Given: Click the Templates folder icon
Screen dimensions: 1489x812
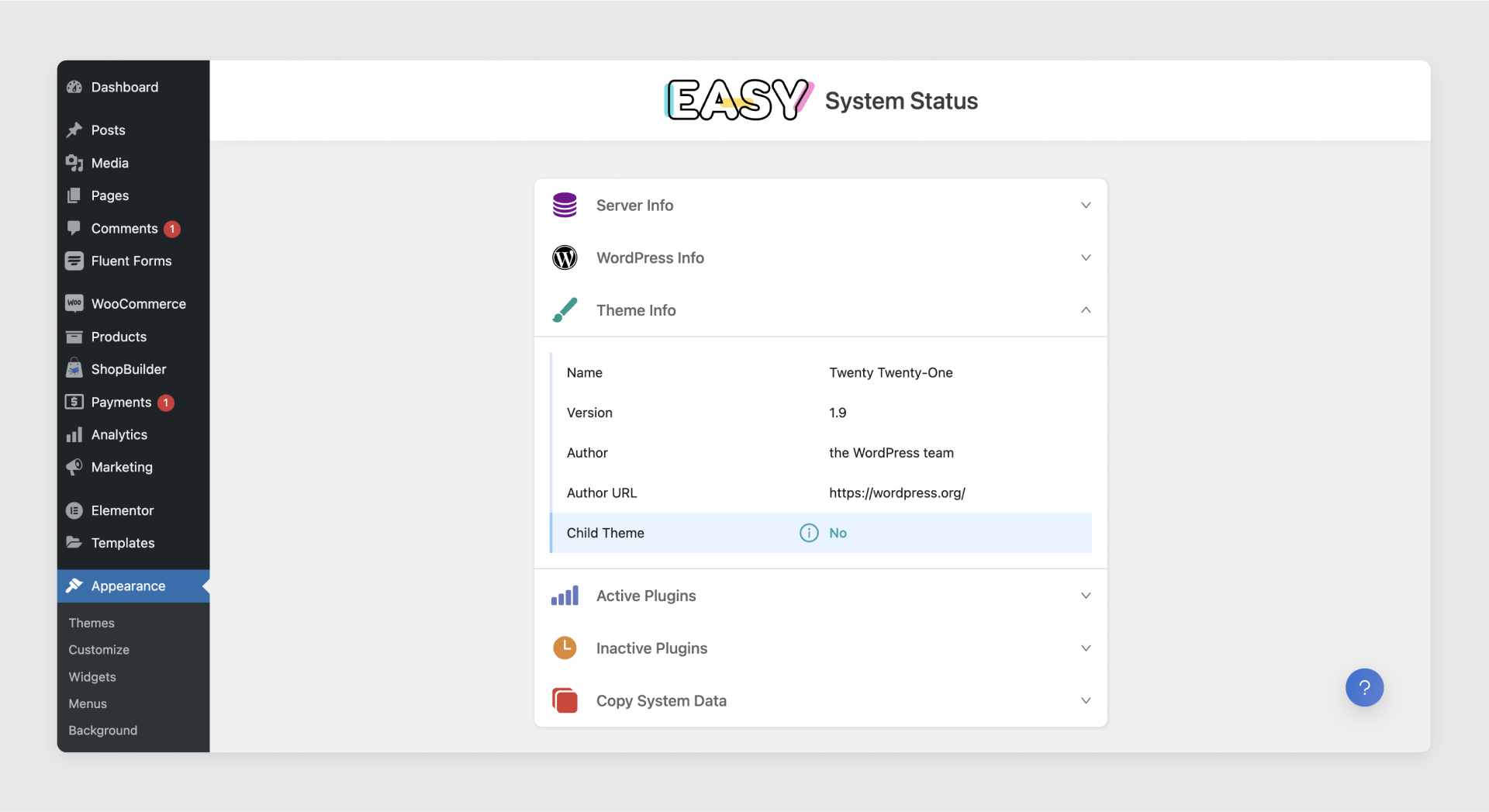Looking at the screenshot, I should (x=74, y=542).
